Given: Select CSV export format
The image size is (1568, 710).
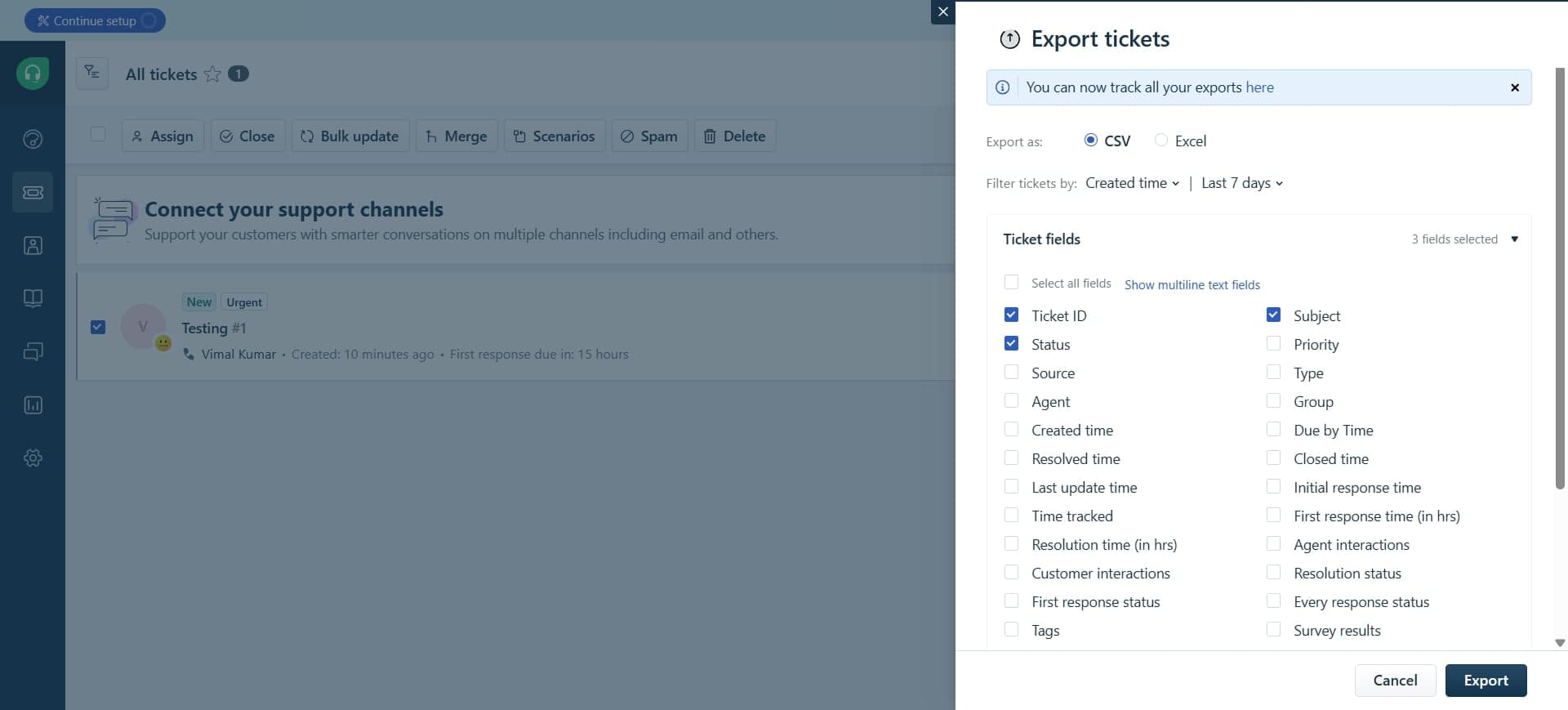Looking at the screenshot, I should [x=1090, y=140].
